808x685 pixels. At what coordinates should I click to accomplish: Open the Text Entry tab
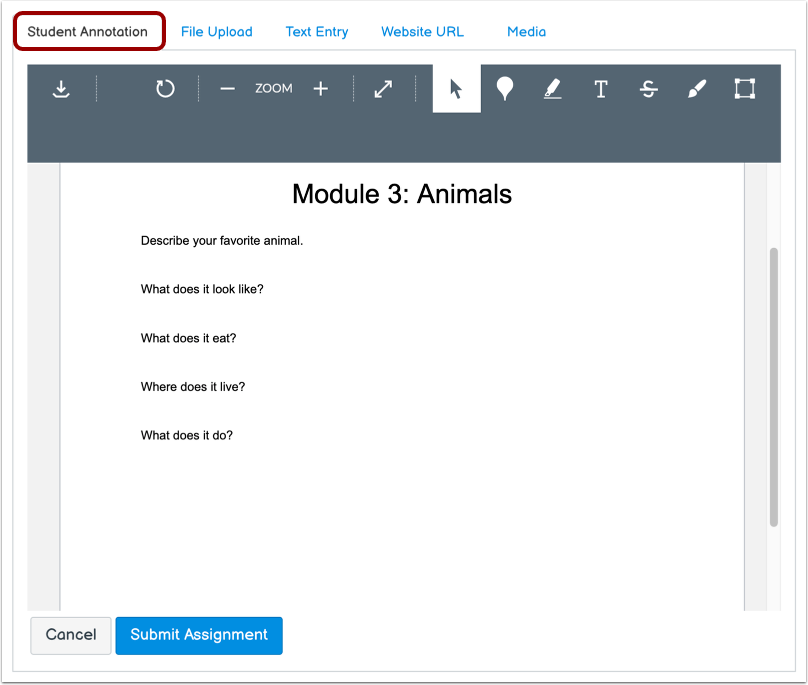[316, 31]
